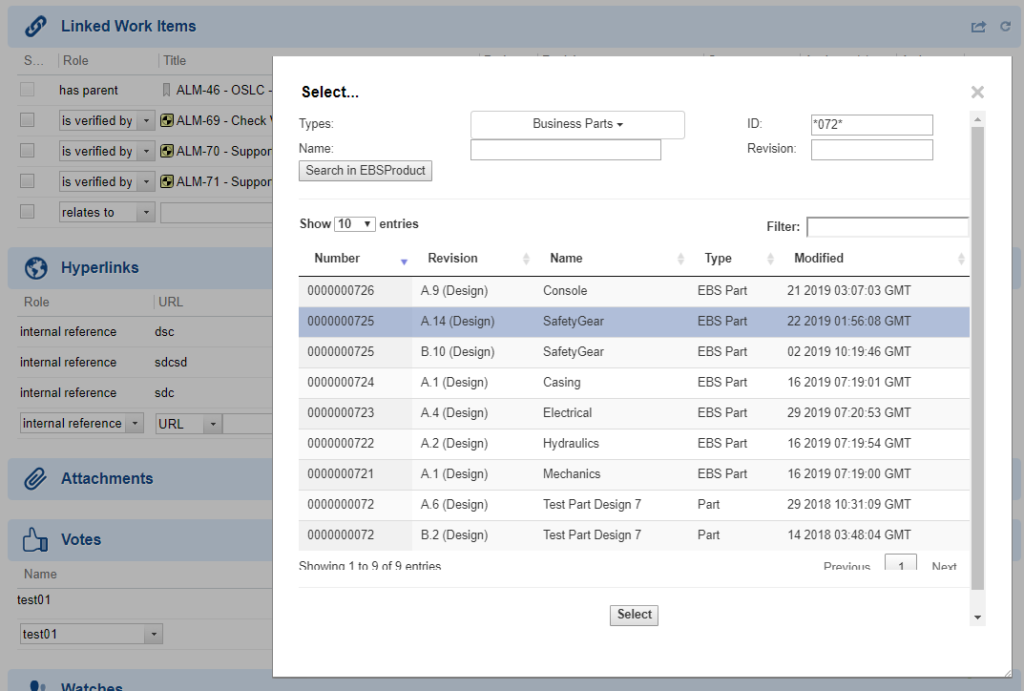Image resolution: width=1024 pixels, height=691 pixels.
Task: Click the ALM-70 work item type icon
Action: (x=167, y=151)
